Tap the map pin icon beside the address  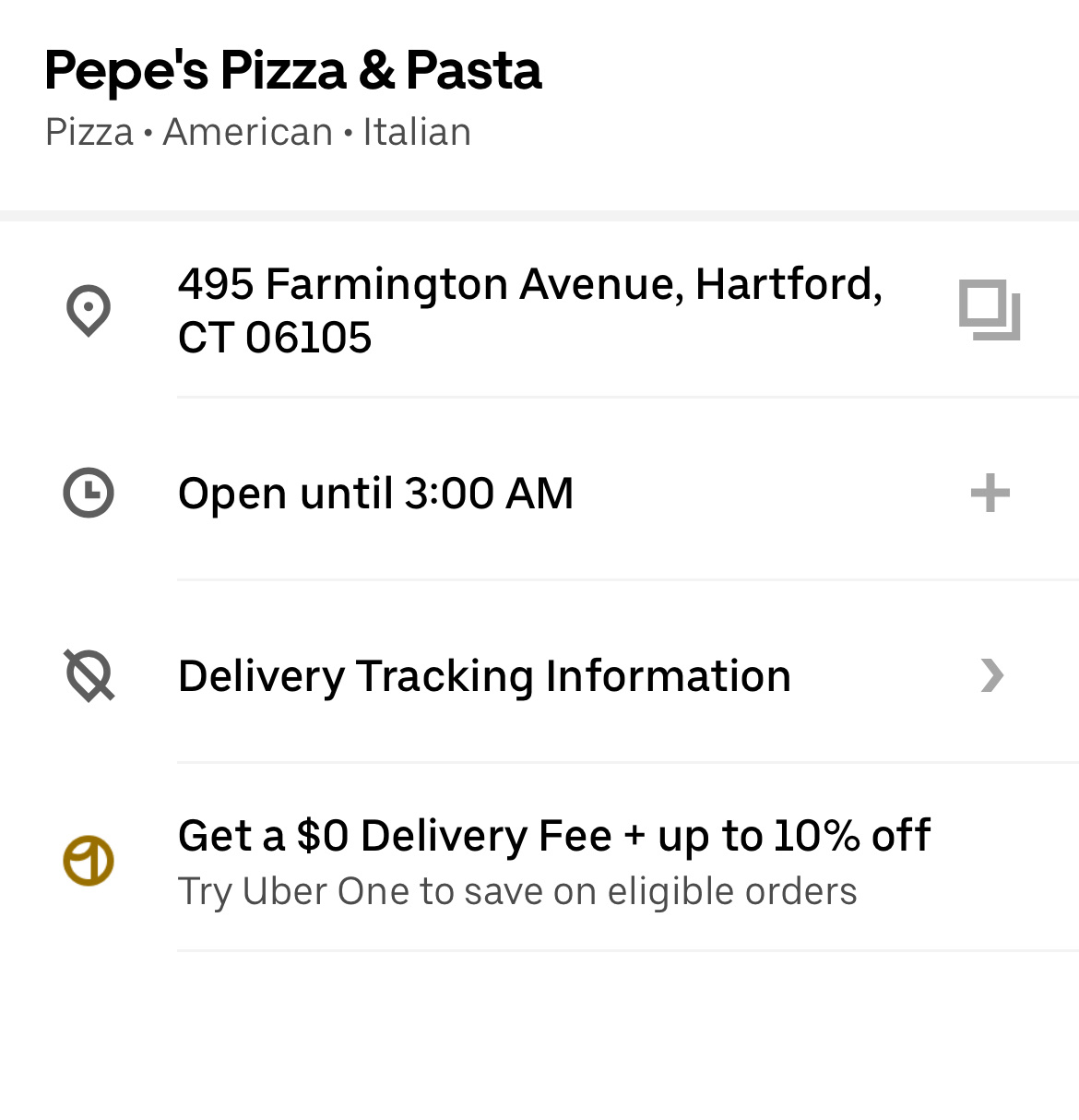pos(89,310)
